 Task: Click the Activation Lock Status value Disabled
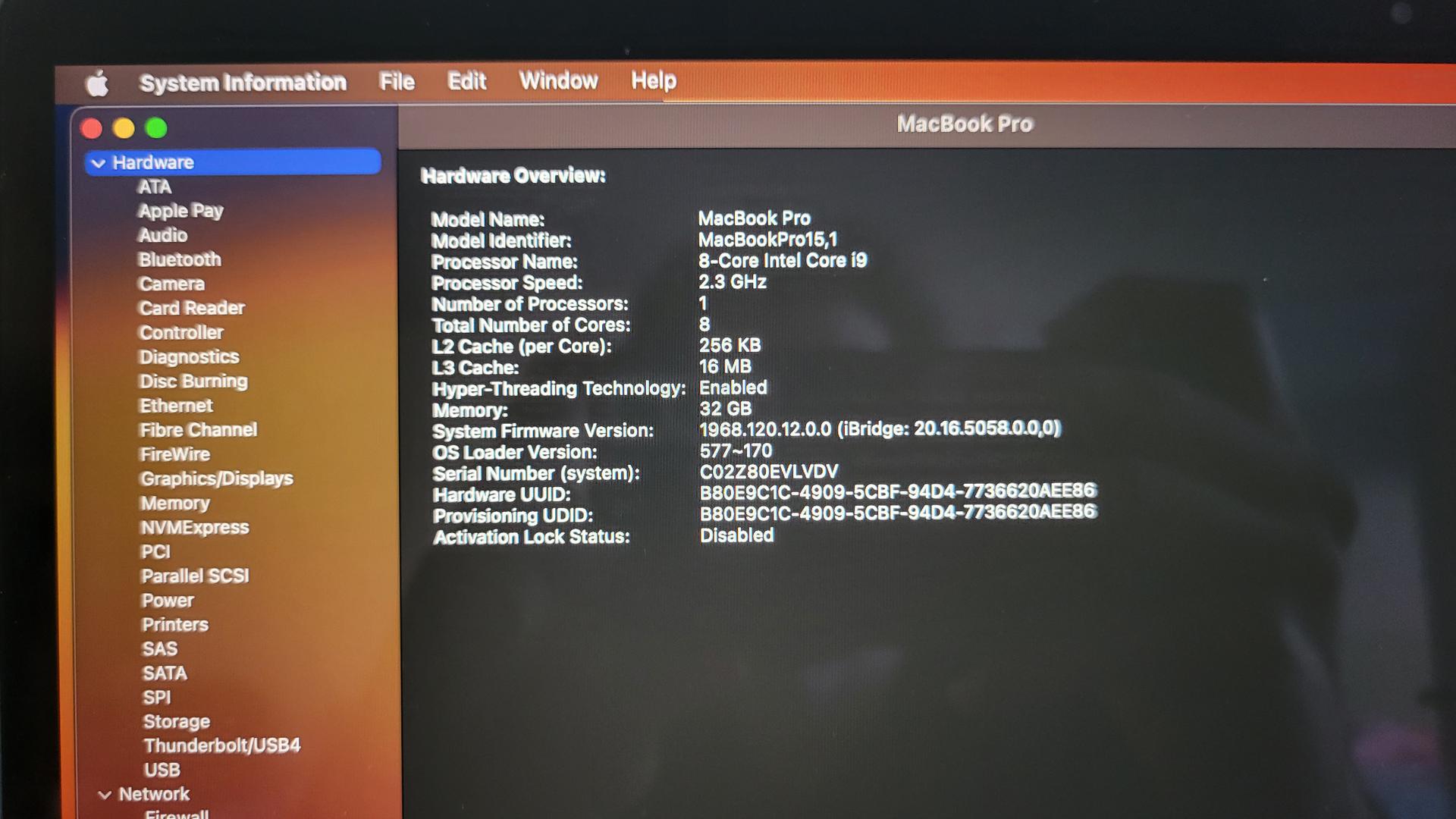736,535
